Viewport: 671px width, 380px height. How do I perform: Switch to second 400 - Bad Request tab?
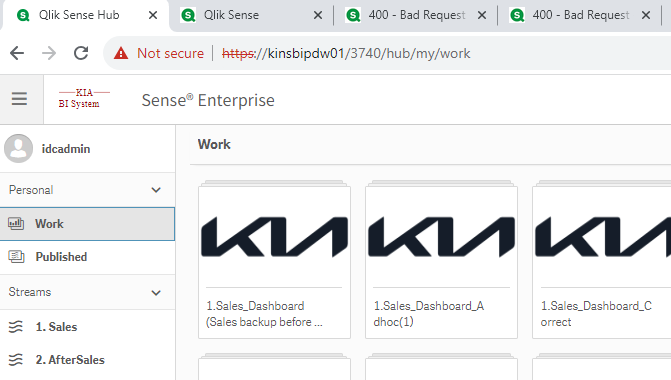(x=580, y=15)
